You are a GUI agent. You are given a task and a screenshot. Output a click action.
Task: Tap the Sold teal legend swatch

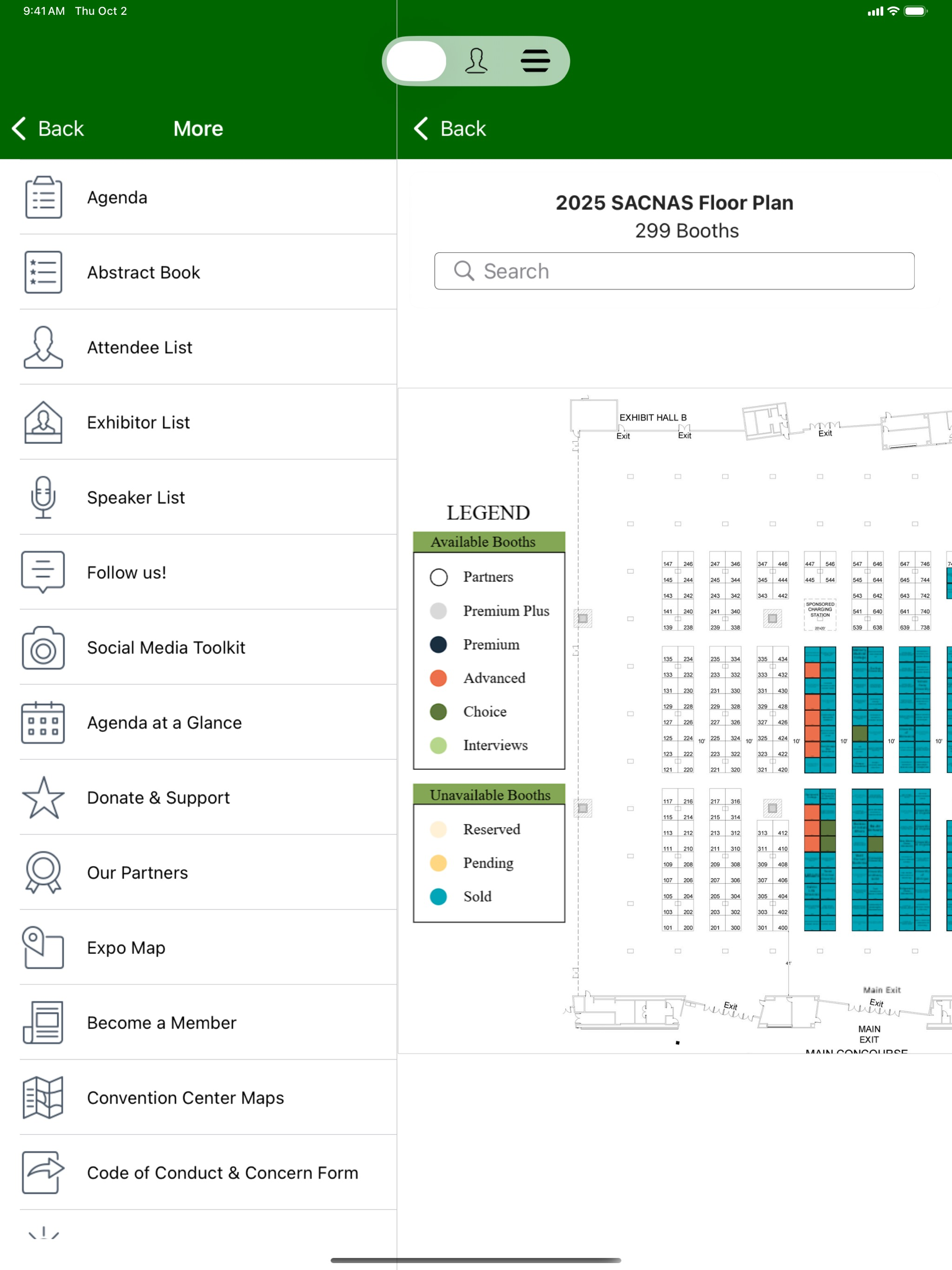pos(439,897)
